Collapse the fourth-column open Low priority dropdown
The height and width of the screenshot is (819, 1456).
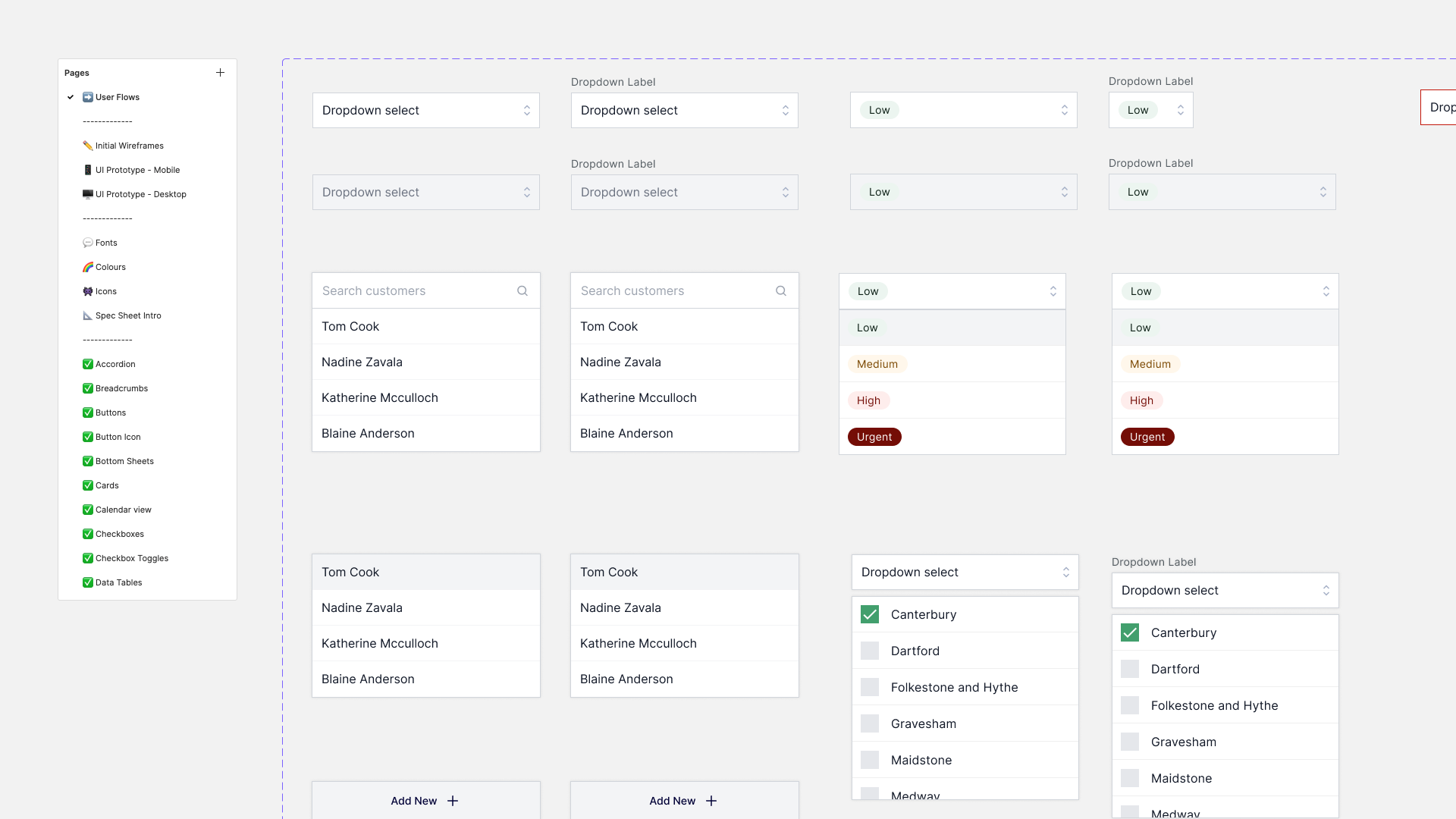pos(1225,291)
